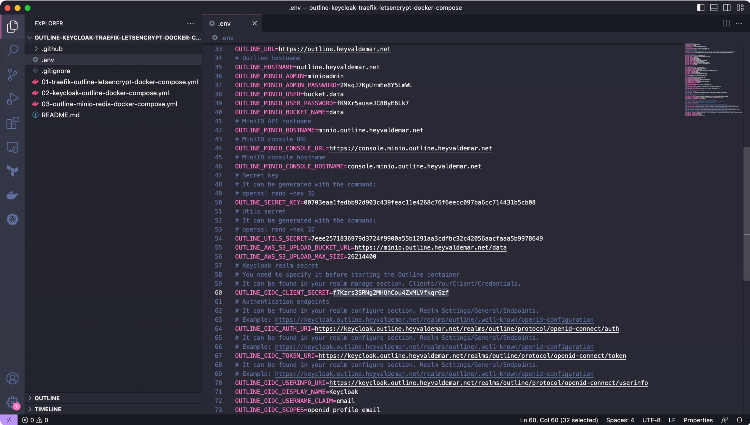Click the editor minimap code preview

click(713, 80)
